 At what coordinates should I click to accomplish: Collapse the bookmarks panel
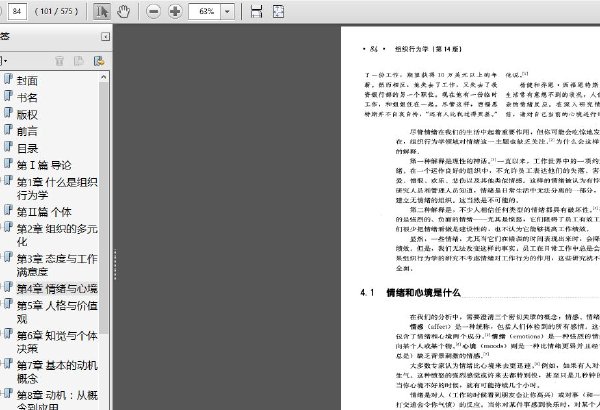(x=105, y=37)
